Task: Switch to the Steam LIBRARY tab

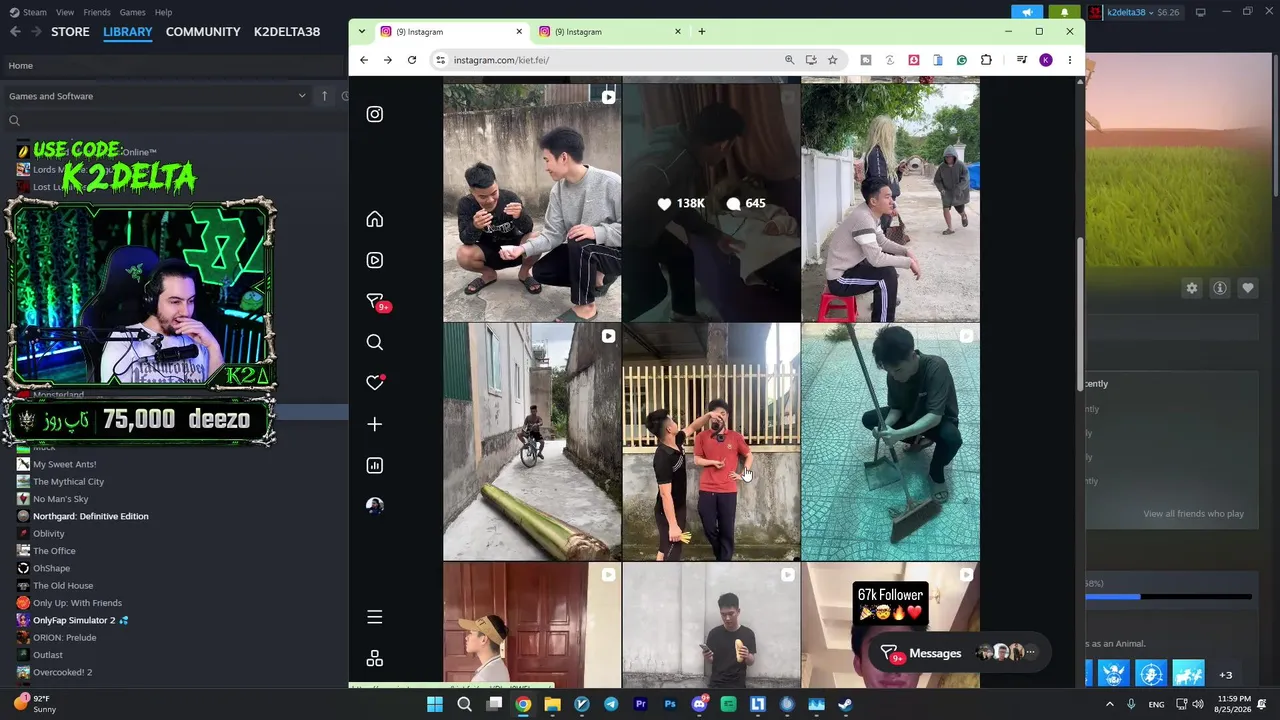Action: (128, 32)
